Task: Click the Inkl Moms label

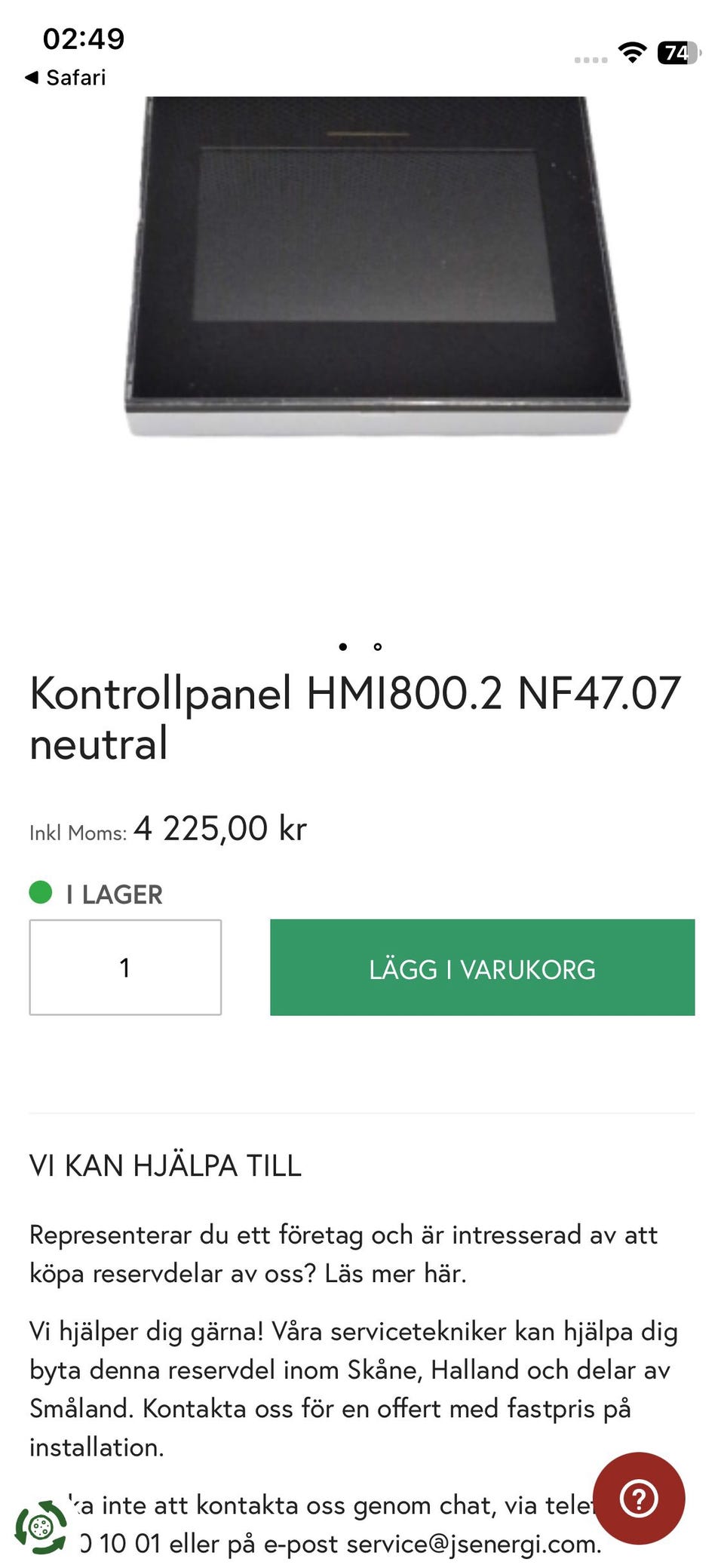Action: [x=78, y=833]
